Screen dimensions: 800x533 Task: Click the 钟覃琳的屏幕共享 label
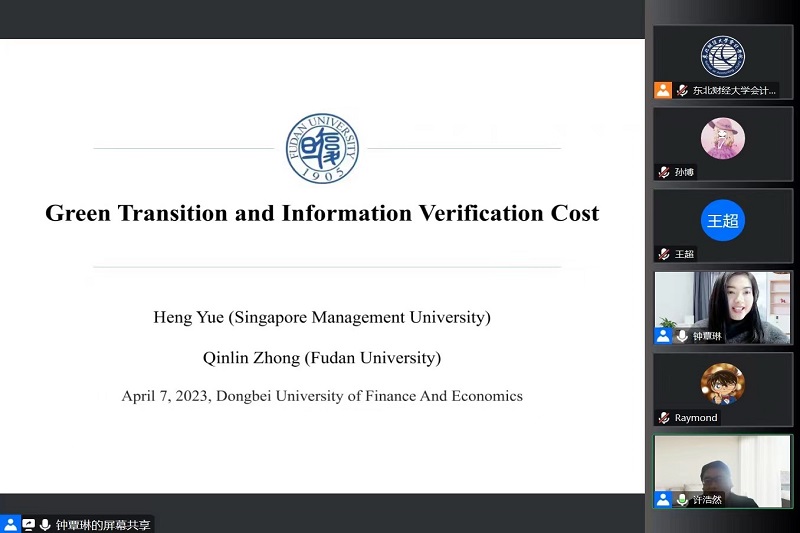pyautogui.click(x=103, y=524)
